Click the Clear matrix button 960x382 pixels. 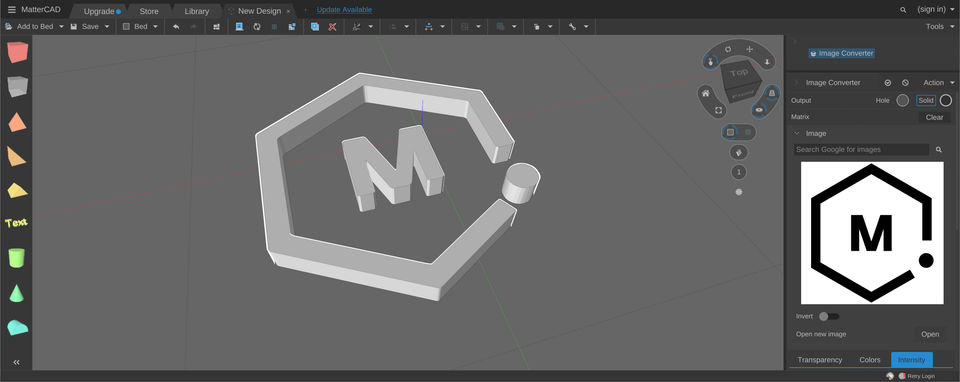point(934,118)
